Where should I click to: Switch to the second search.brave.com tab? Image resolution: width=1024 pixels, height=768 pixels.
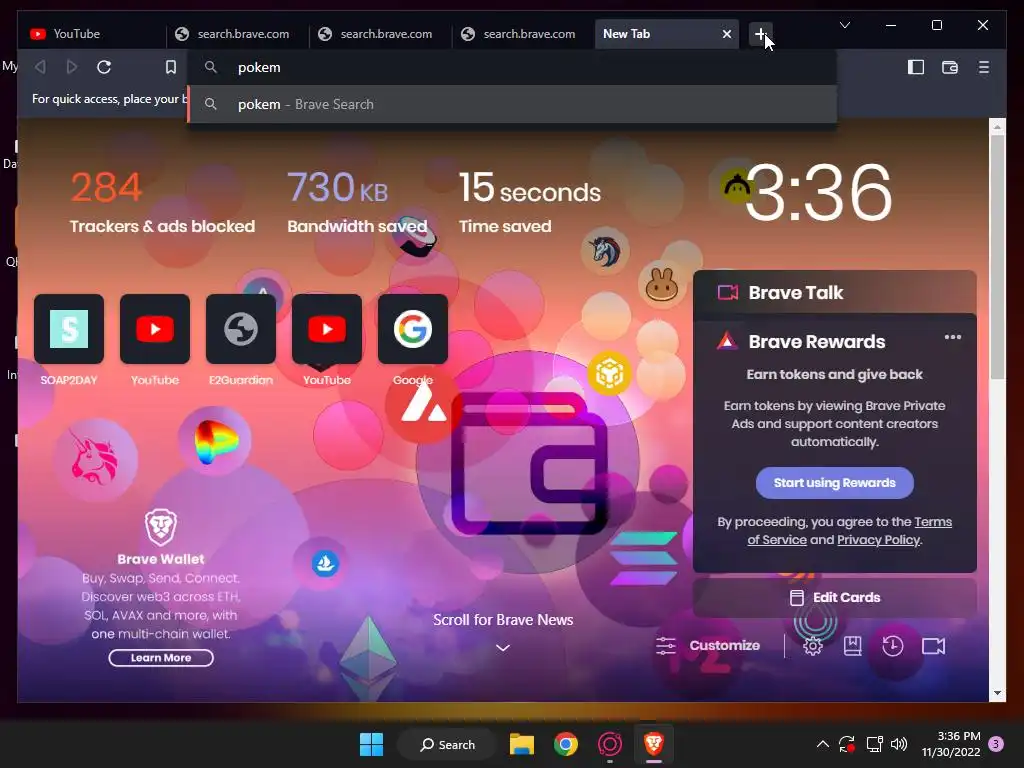tap(381, 34)
